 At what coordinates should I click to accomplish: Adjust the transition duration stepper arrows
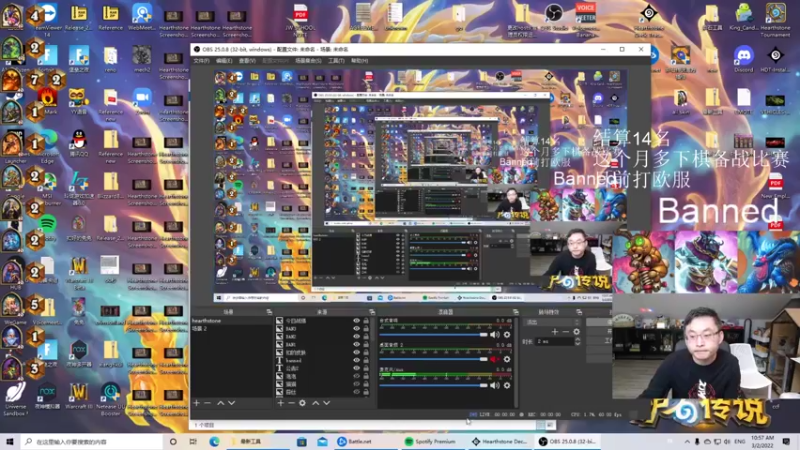pyautogui.click(x=578, y=341)
